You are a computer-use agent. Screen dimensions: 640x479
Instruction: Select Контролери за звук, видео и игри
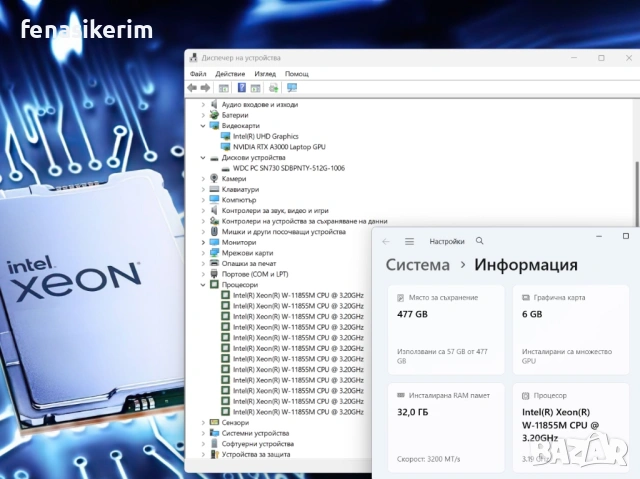coord(275,211)
